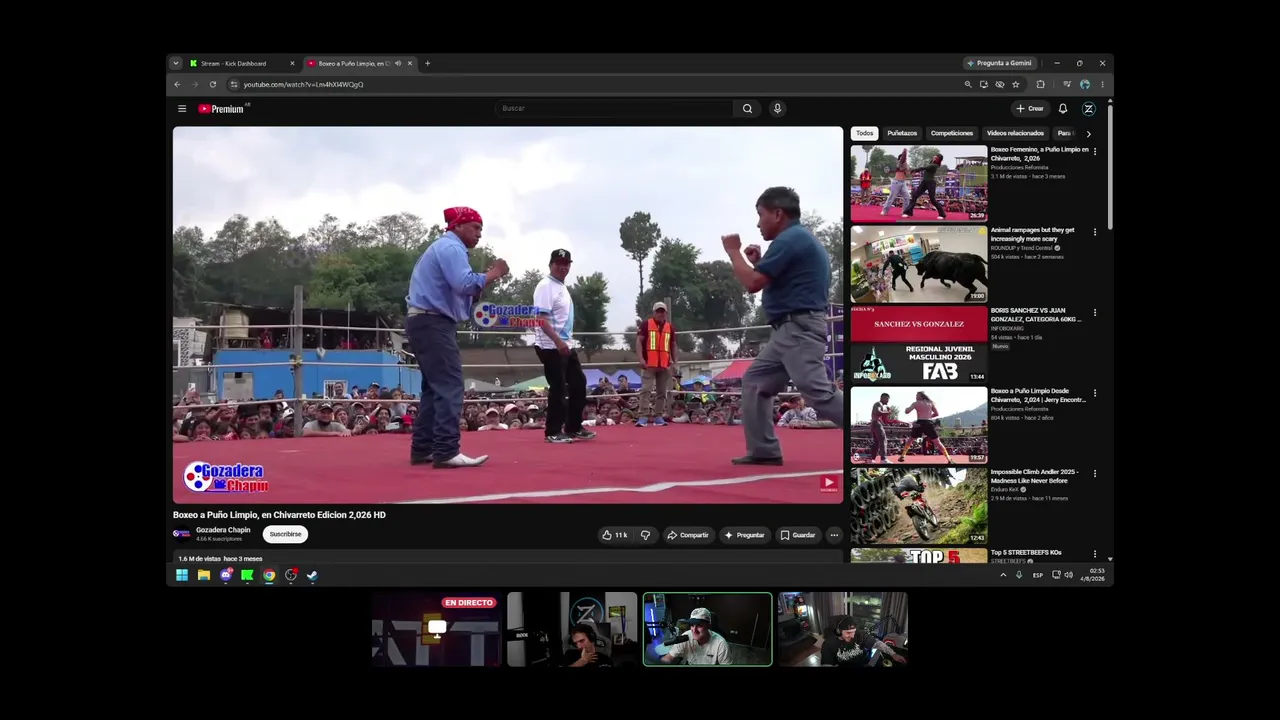Like the video with 11 k likes
The height and width of the screenshot is (720, 1280).
point(614,535)
